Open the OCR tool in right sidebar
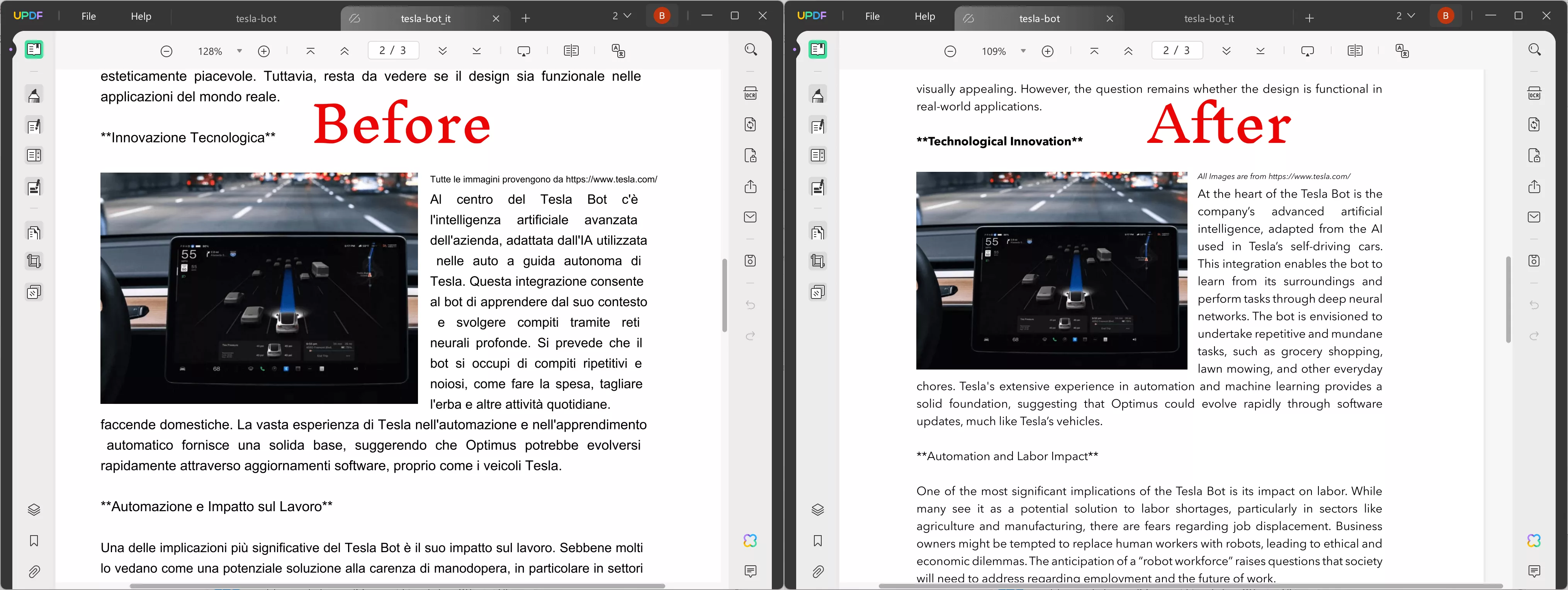Image resolution: width=1568 pixels, height=590 pixels. pos(751,93)
